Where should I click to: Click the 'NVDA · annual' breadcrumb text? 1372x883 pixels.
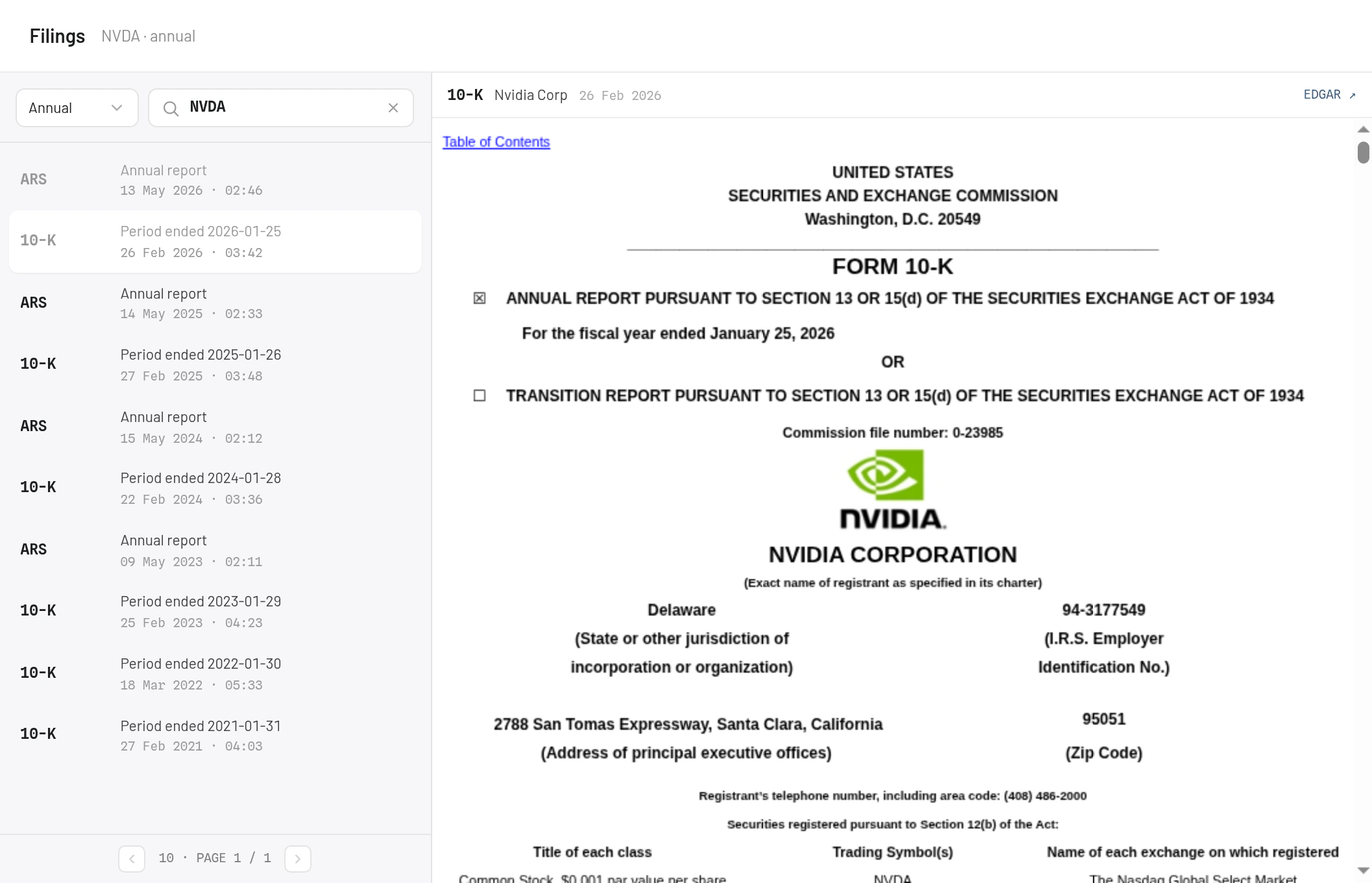point(148,36)
